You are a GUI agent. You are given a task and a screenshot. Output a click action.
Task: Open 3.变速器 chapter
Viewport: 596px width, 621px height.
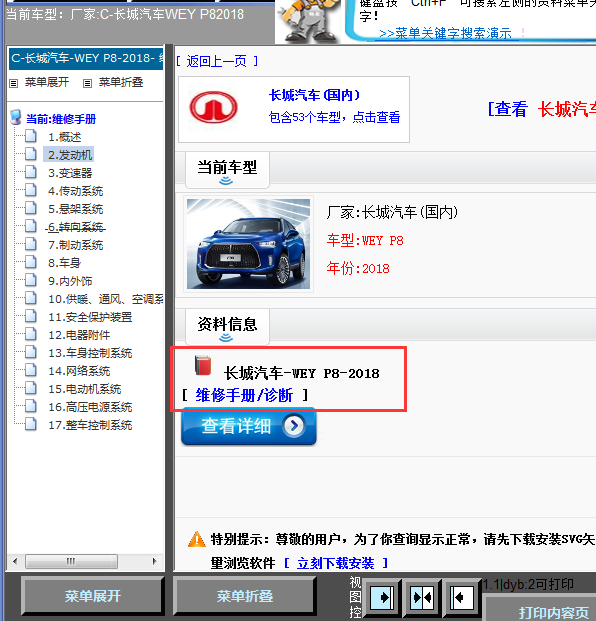[70, 173]
